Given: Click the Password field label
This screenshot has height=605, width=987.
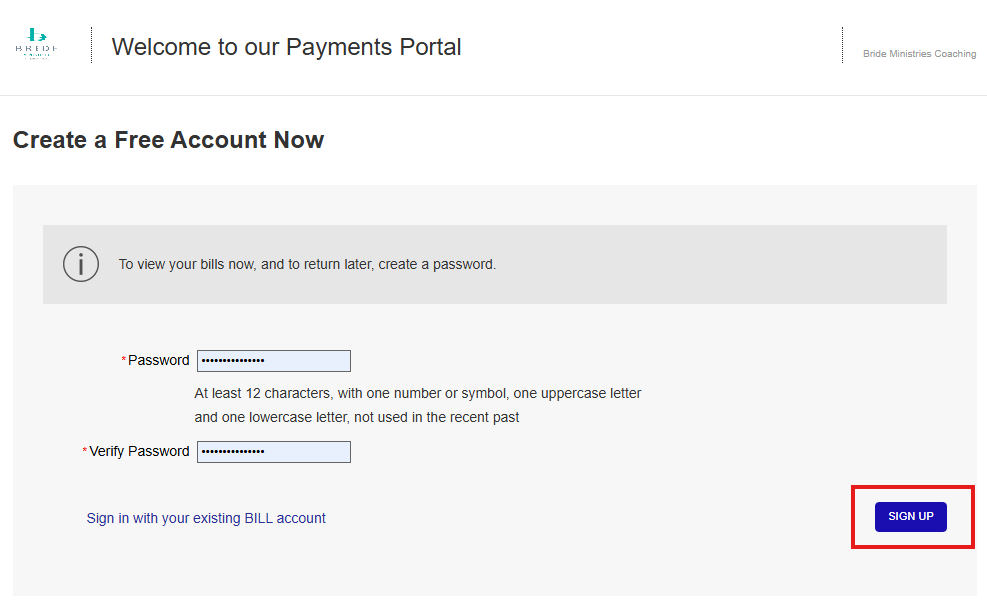Looking at the screenshot, I should click(158, 361).
